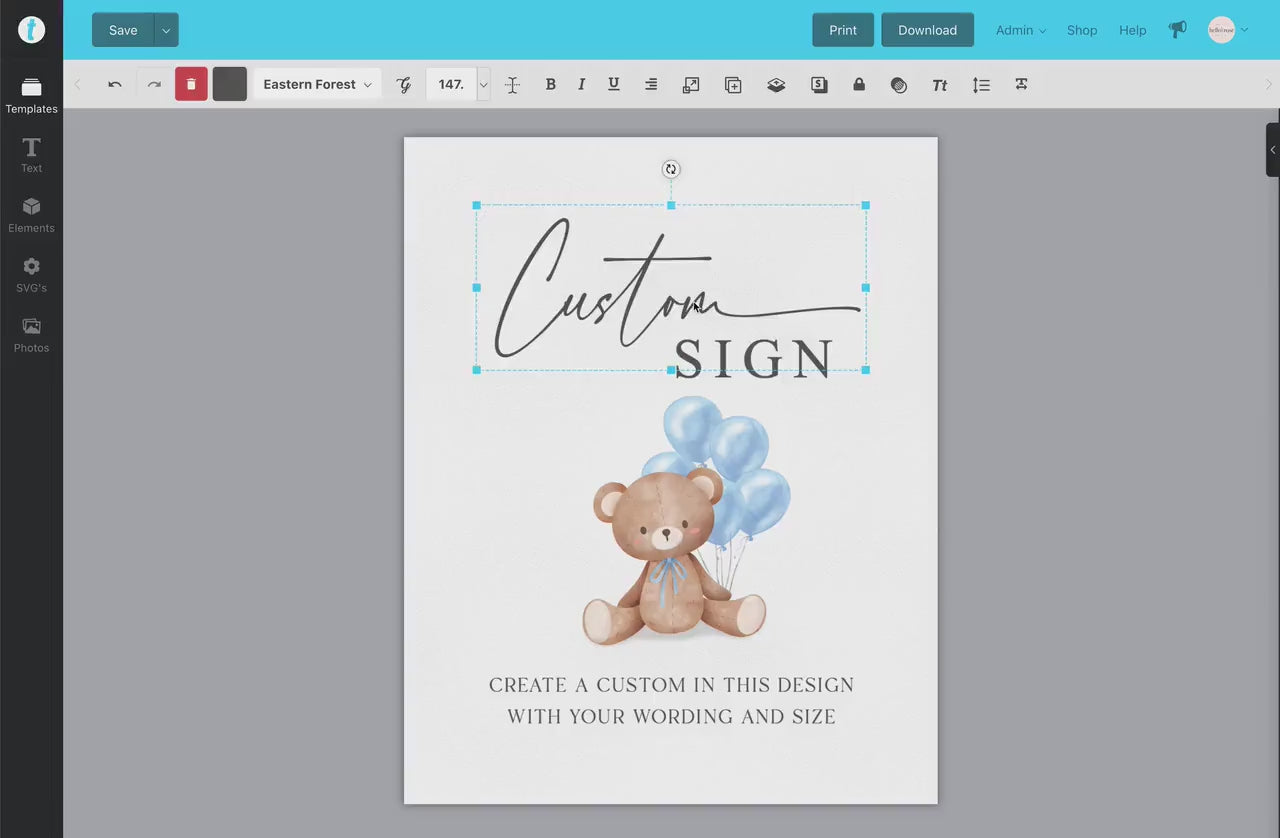Screen dimensions: 1280x838
Task: Click the megaphone announcements icon
Action: (1177, 30)
